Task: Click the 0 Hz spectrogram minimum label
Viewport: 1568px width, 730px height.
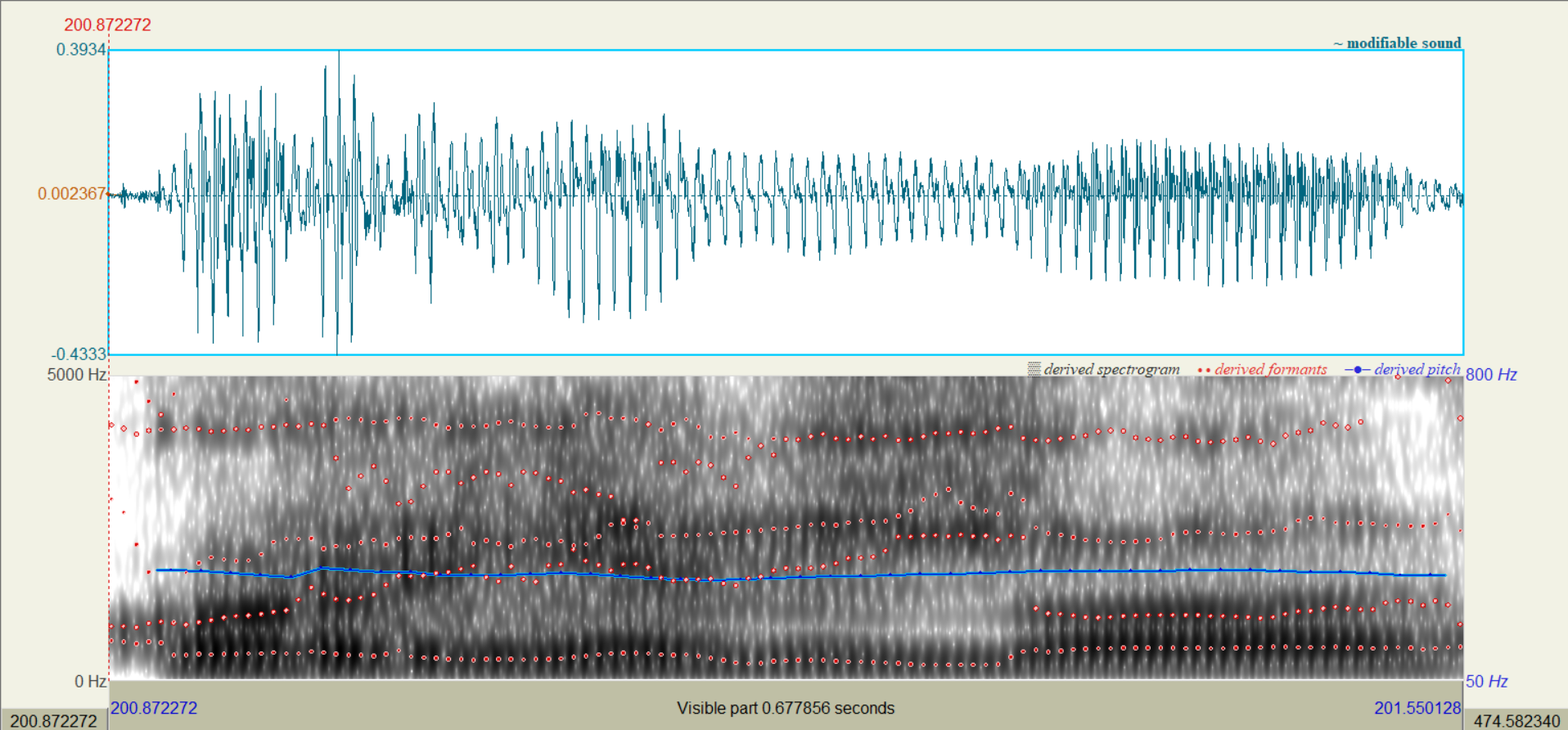Action: click(90, 682)
